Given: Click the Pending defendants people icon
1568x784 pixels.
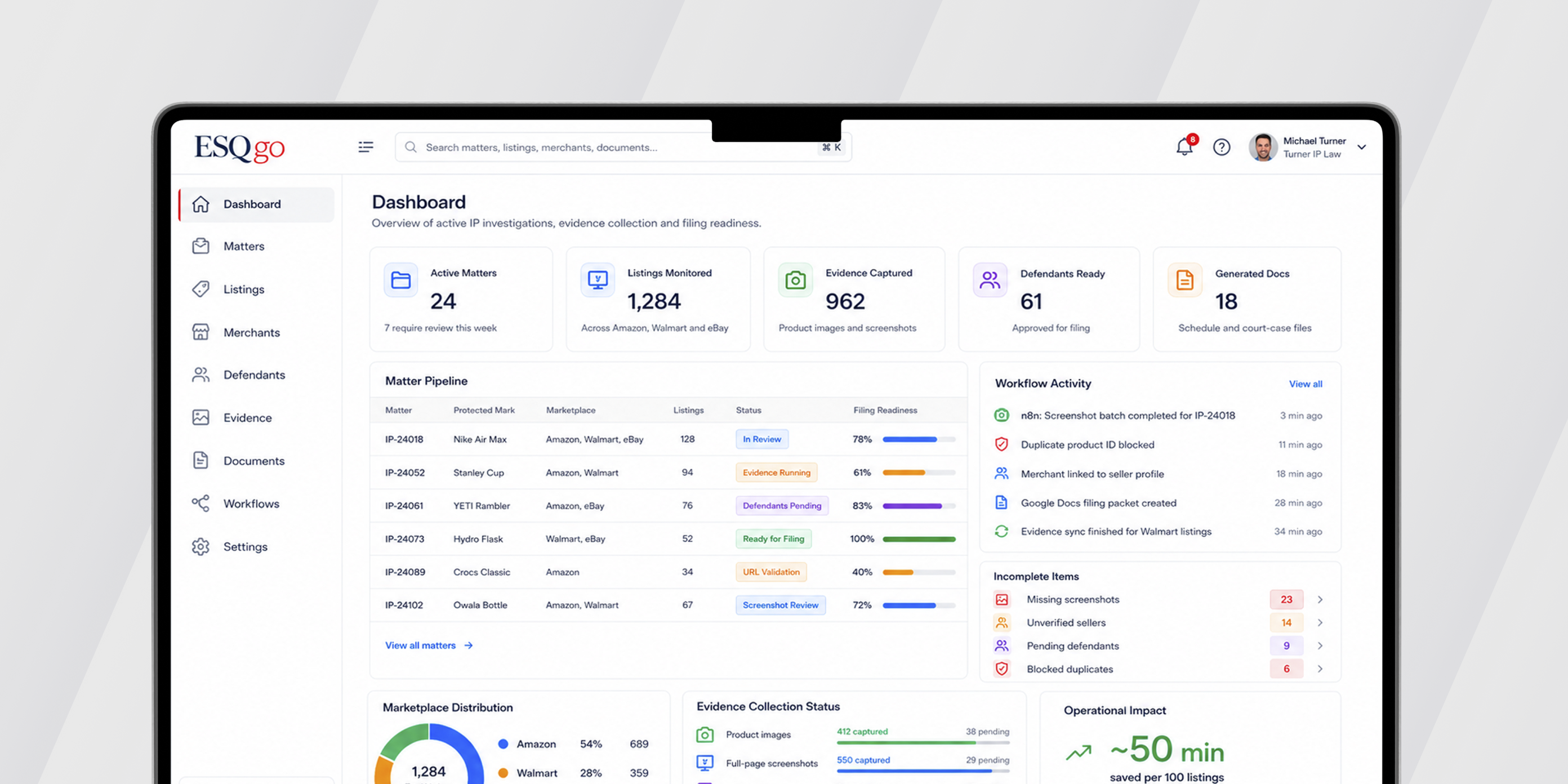Looking at the screenshot, I should pos(1001,645).
